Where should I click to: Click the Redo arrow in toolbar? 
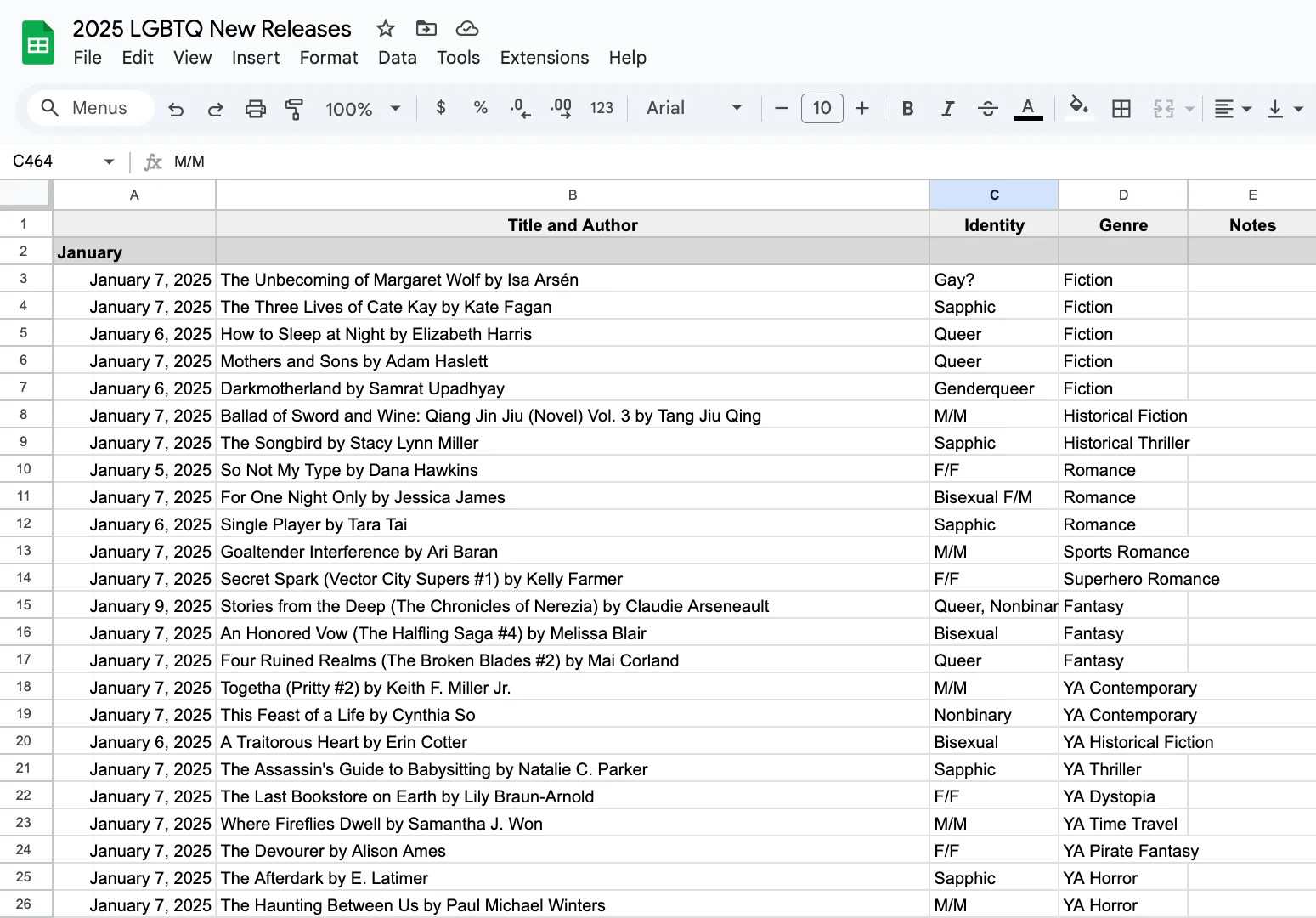216,109
